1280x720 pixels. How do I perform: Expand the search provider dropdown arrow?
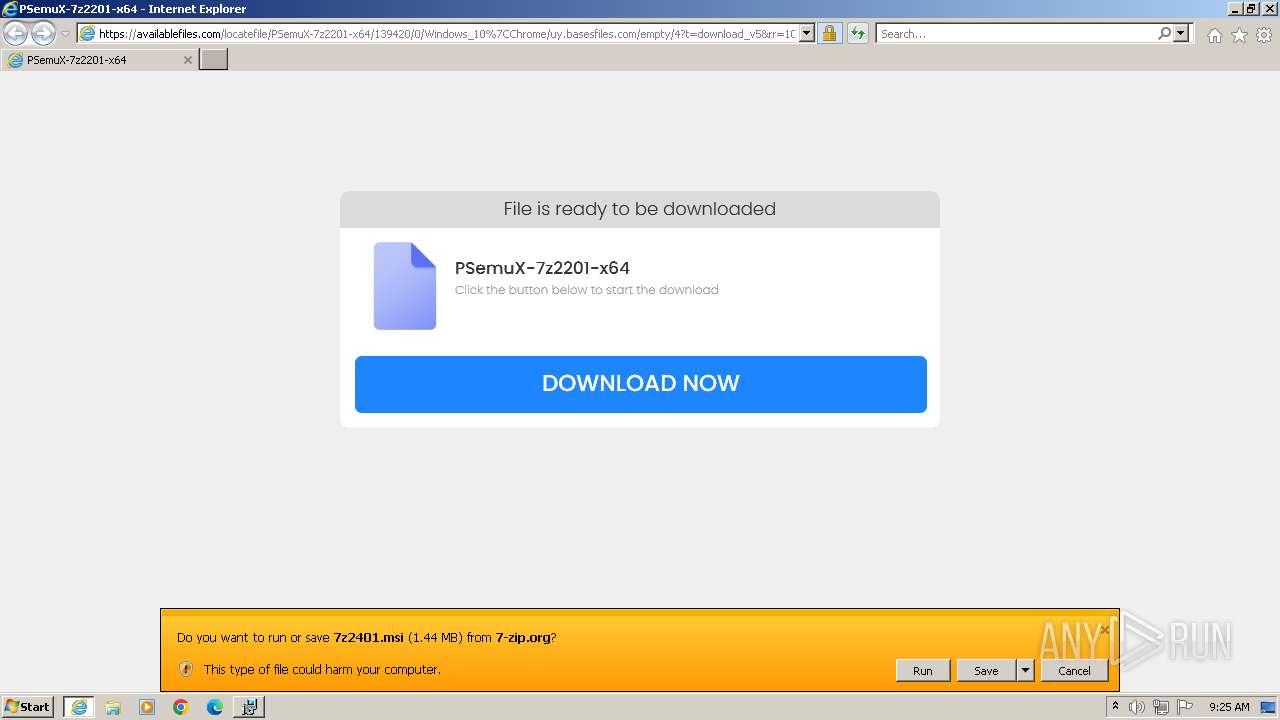pos(1181,33)
